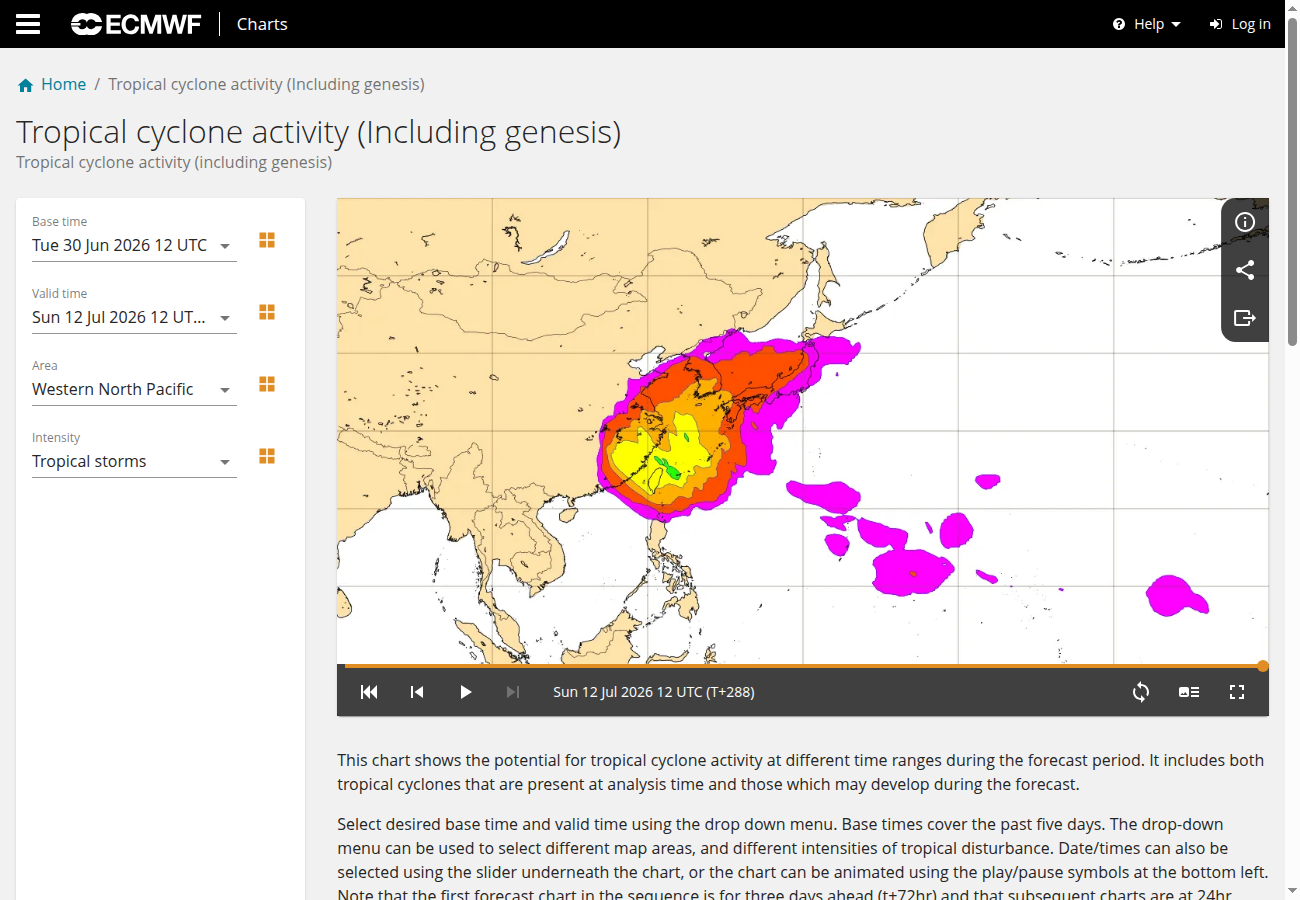This screenshot has width=1300, height=900.
Task: Open the hamburger navigation menu
Action: click(x=28, y=24)
